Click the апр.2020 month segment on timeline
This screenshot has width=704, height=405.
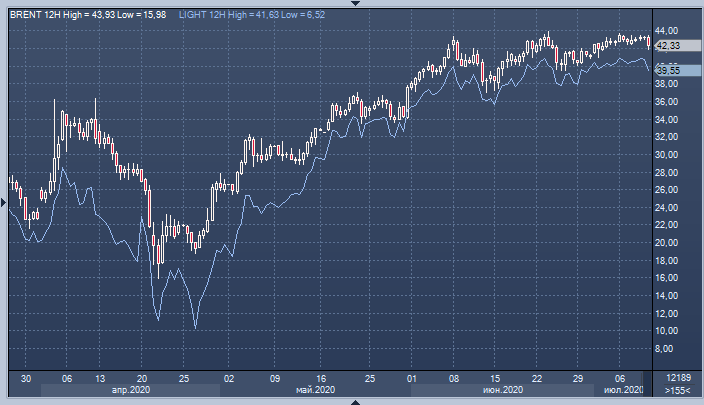point(131,390)
